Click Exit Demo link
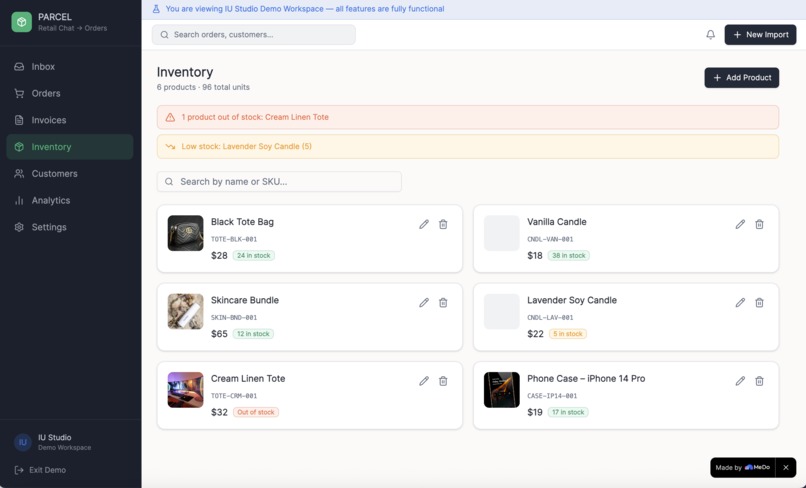Viewport: 806px width, 488px height. (x=40, y=470)
